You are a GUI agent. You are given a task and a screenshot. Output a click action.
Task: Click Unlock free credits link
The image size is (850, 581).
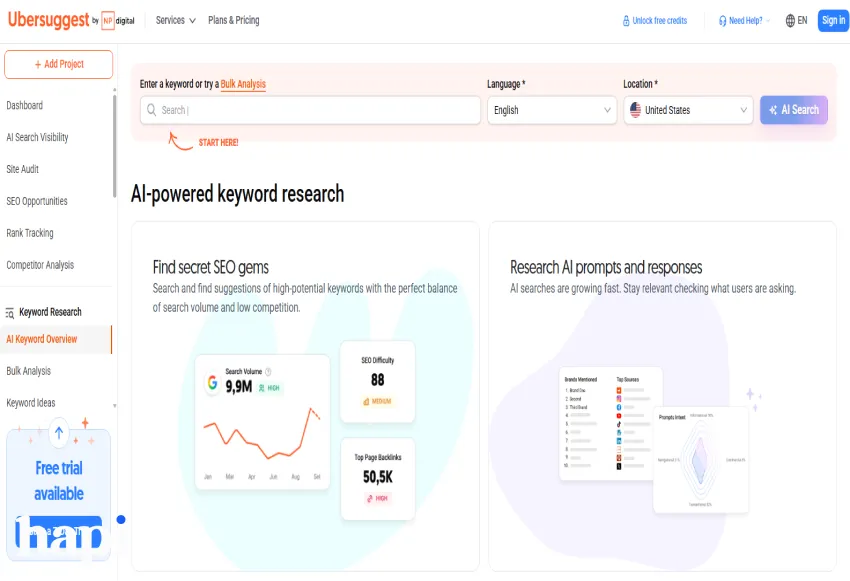point(659,21)
